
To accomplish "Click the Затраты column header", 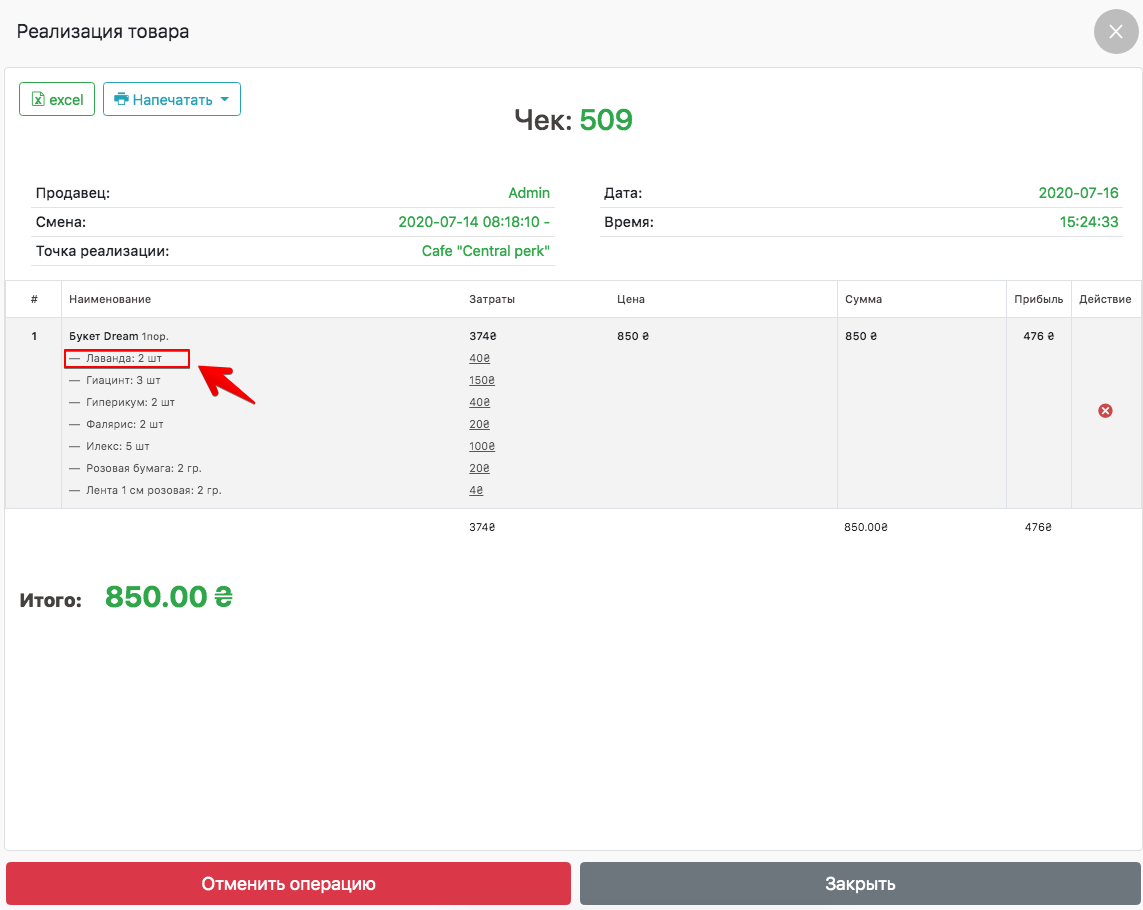I will point(492,299).
